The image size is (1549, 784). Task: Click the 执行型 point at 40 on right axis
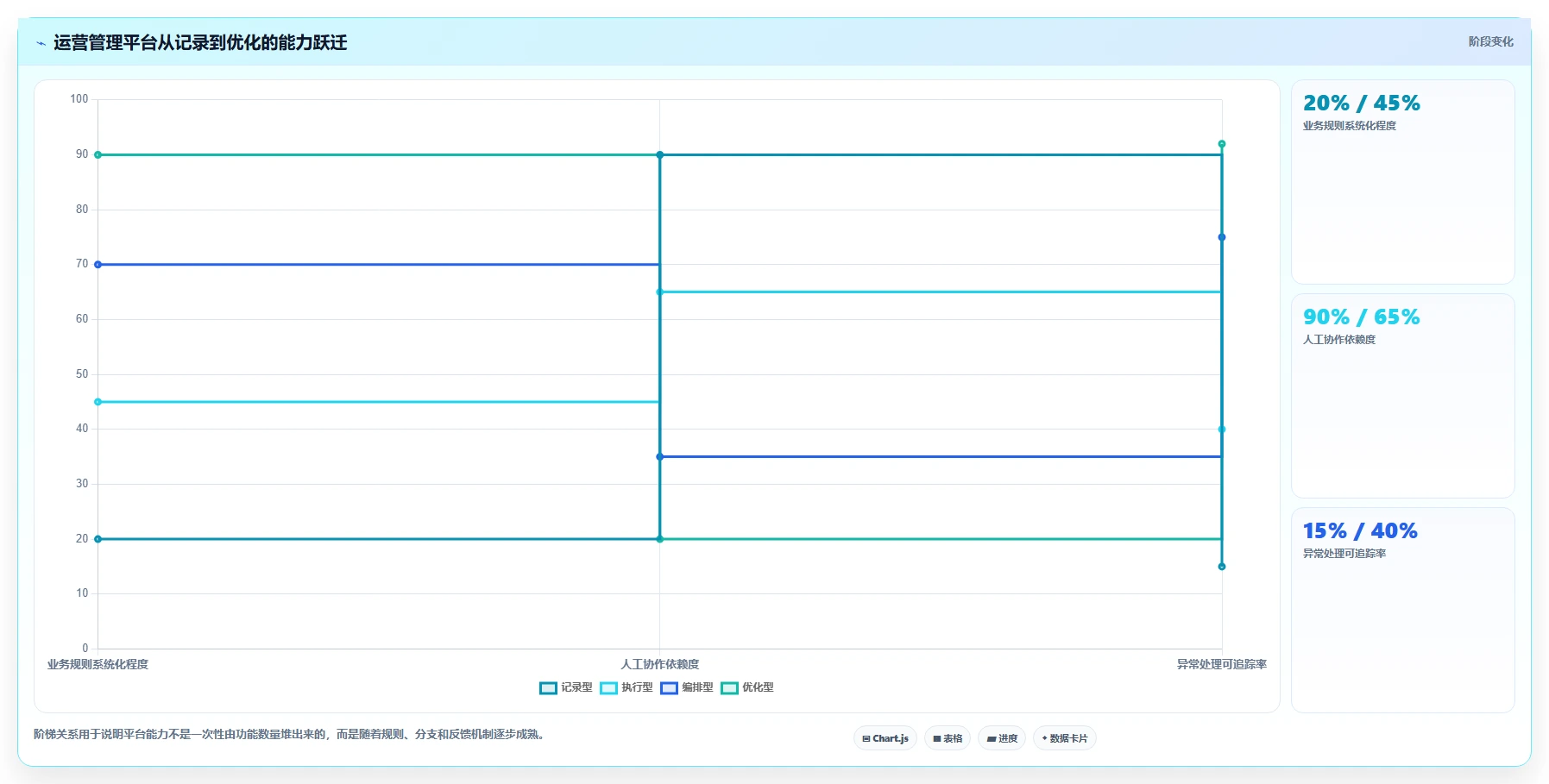[x=1222, y=430]
